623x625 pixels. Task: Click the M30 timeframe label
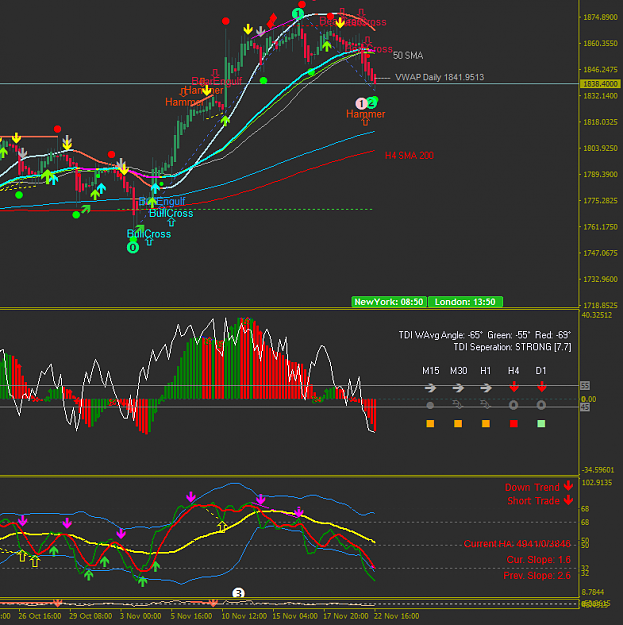[458, 371]
